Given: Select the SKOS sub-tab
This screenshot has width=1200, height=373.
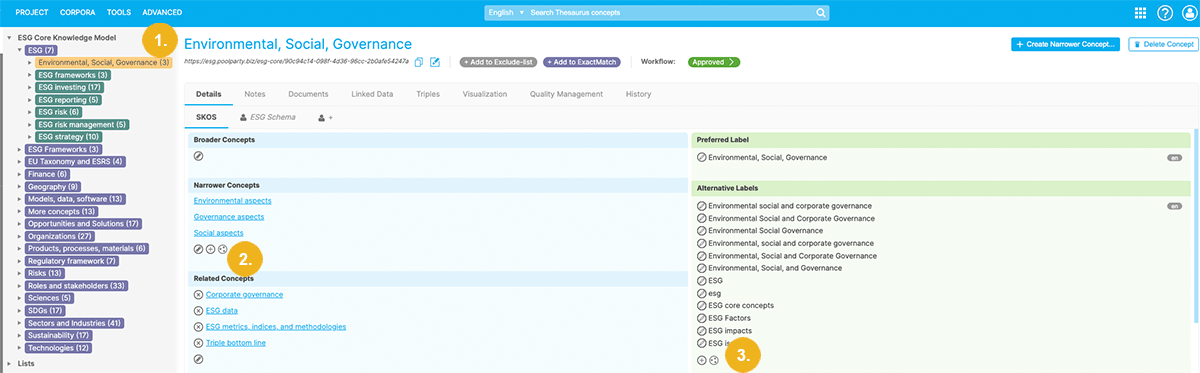Looking at the screenshot, I should (x=205, y=118).
